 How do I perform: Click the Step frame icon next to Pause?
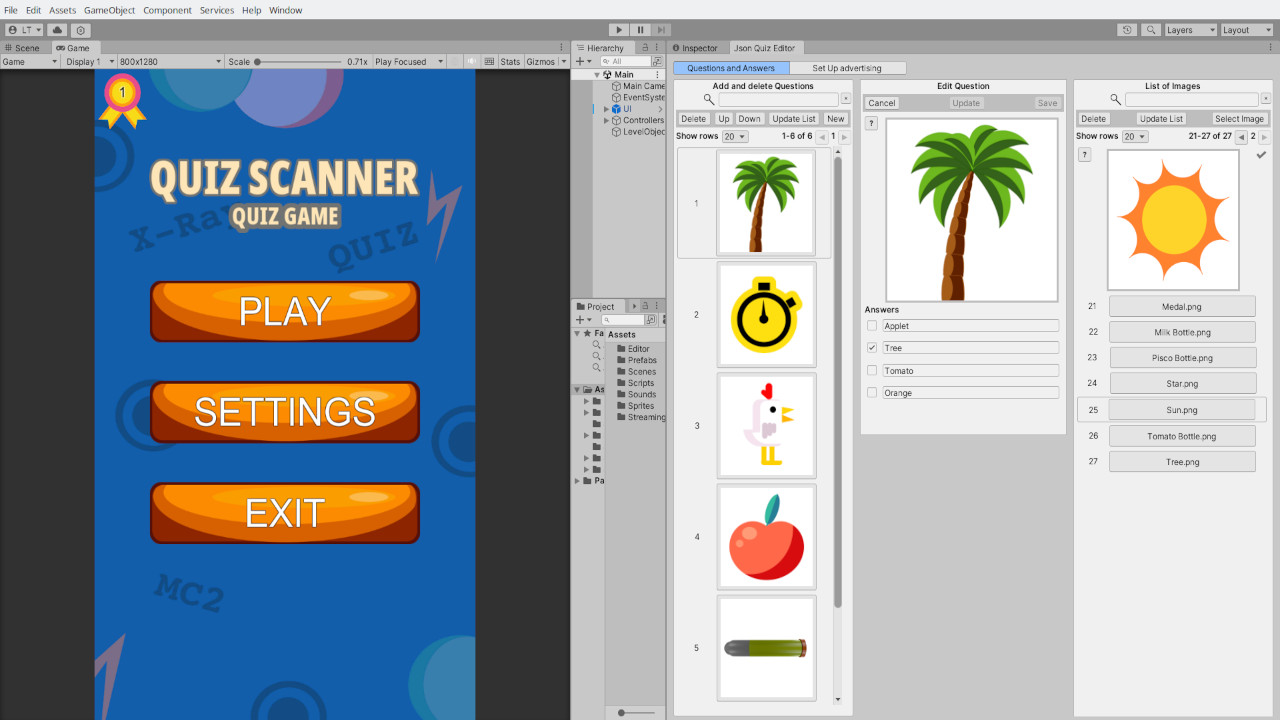click(x=662, y=29)
